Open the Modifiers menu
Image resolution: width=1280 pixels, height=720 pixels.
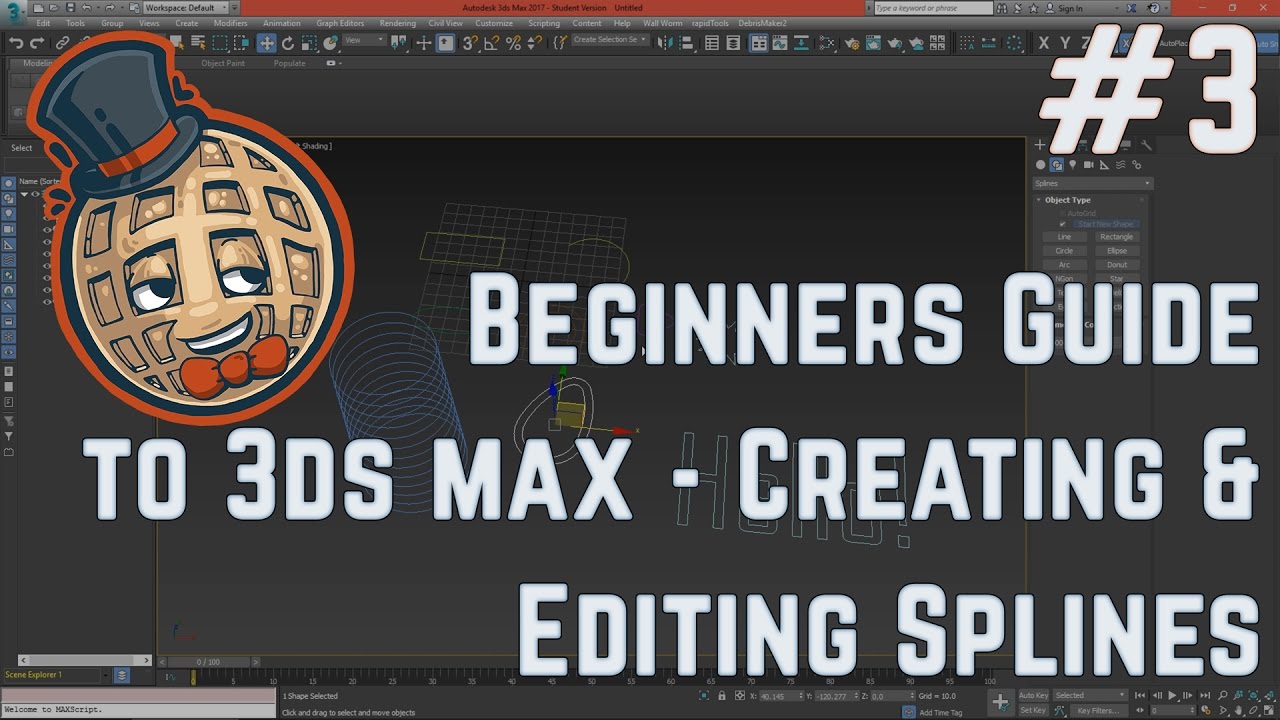click(x=231, y=23)
